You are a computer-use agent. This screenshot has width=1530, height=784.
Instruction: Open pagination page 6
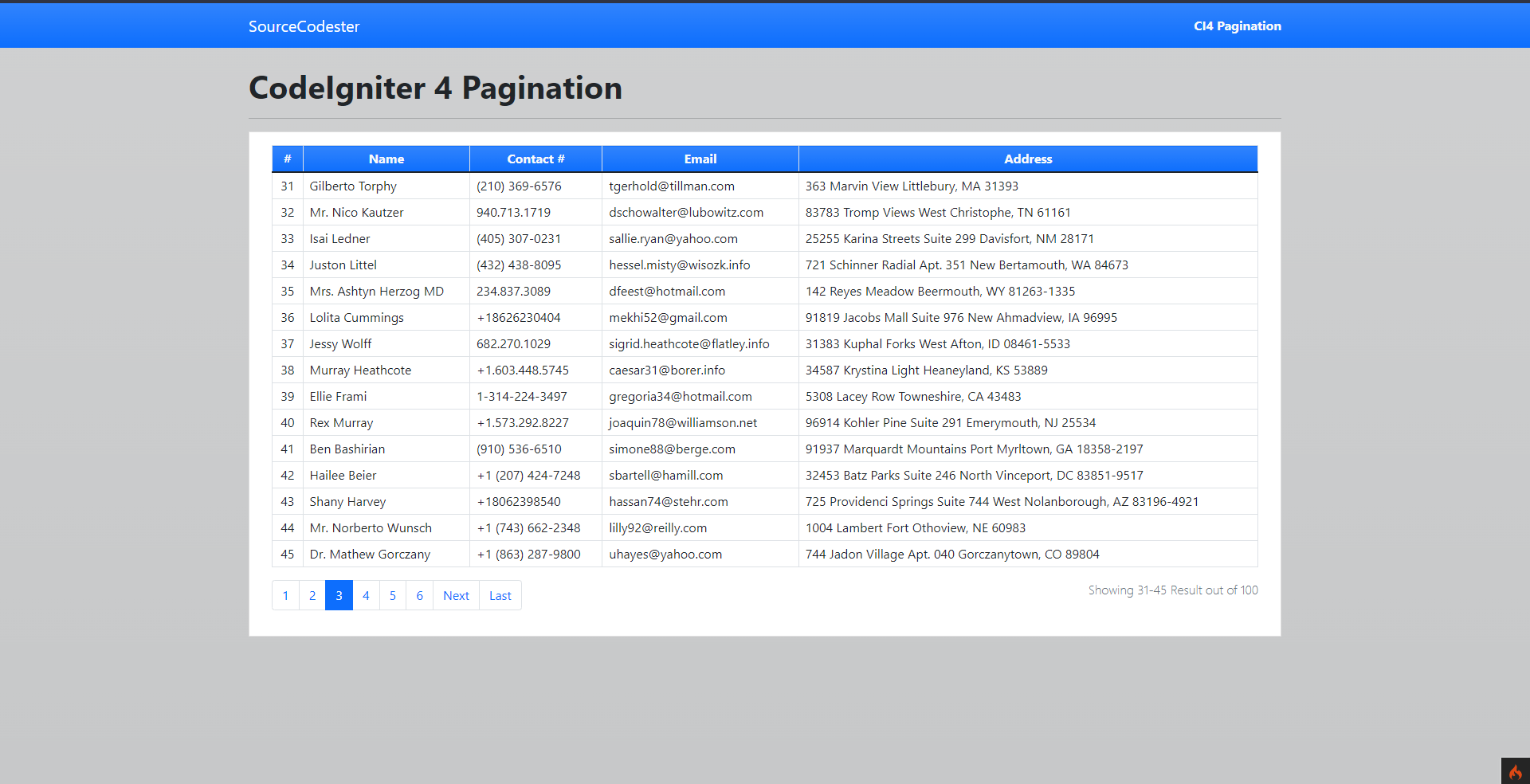coord(419,595)
